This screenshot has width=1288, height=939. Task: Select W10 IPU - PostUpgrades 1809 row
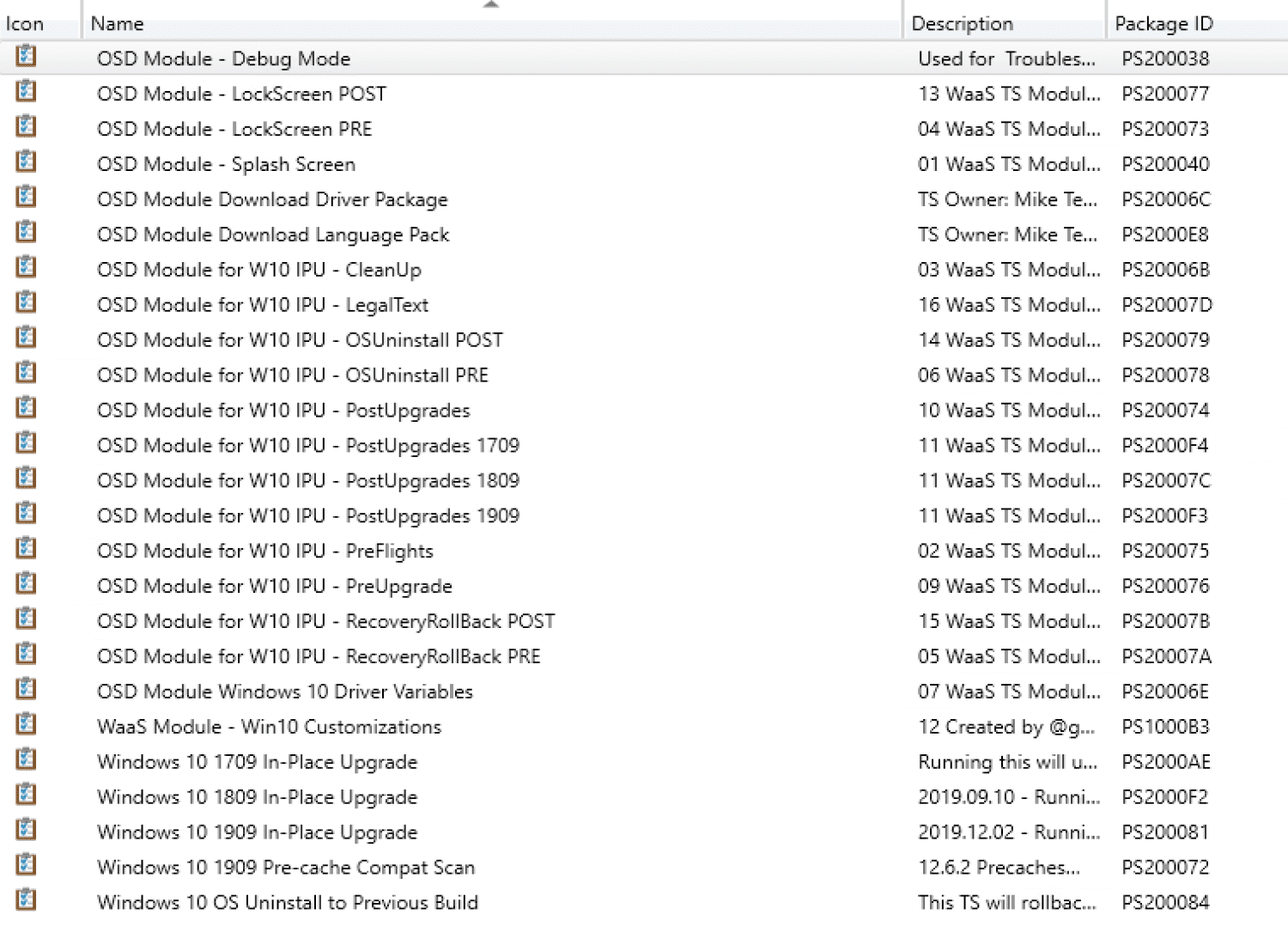308,481
